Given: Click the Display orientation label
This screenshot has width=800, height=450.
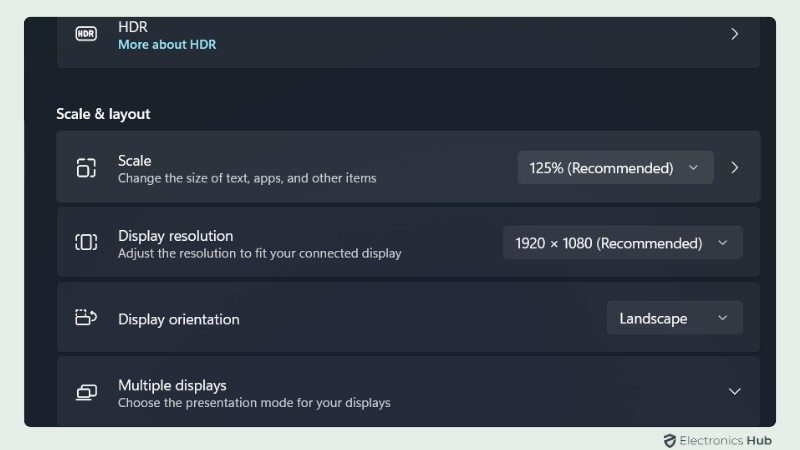Looking at the screenshot, I should point(179,319).
